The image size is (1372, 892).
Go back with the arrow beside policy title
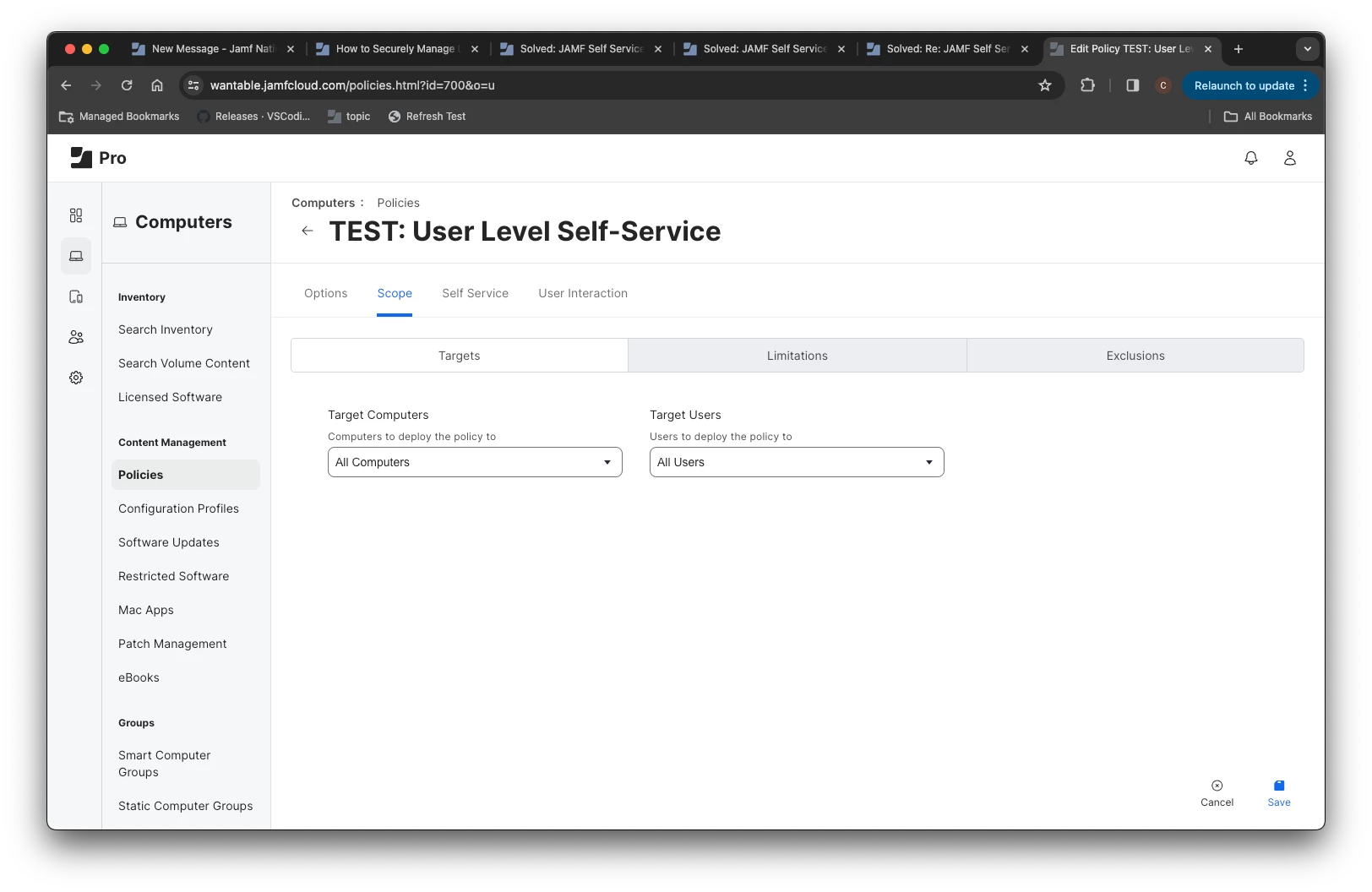coord(308,231)
